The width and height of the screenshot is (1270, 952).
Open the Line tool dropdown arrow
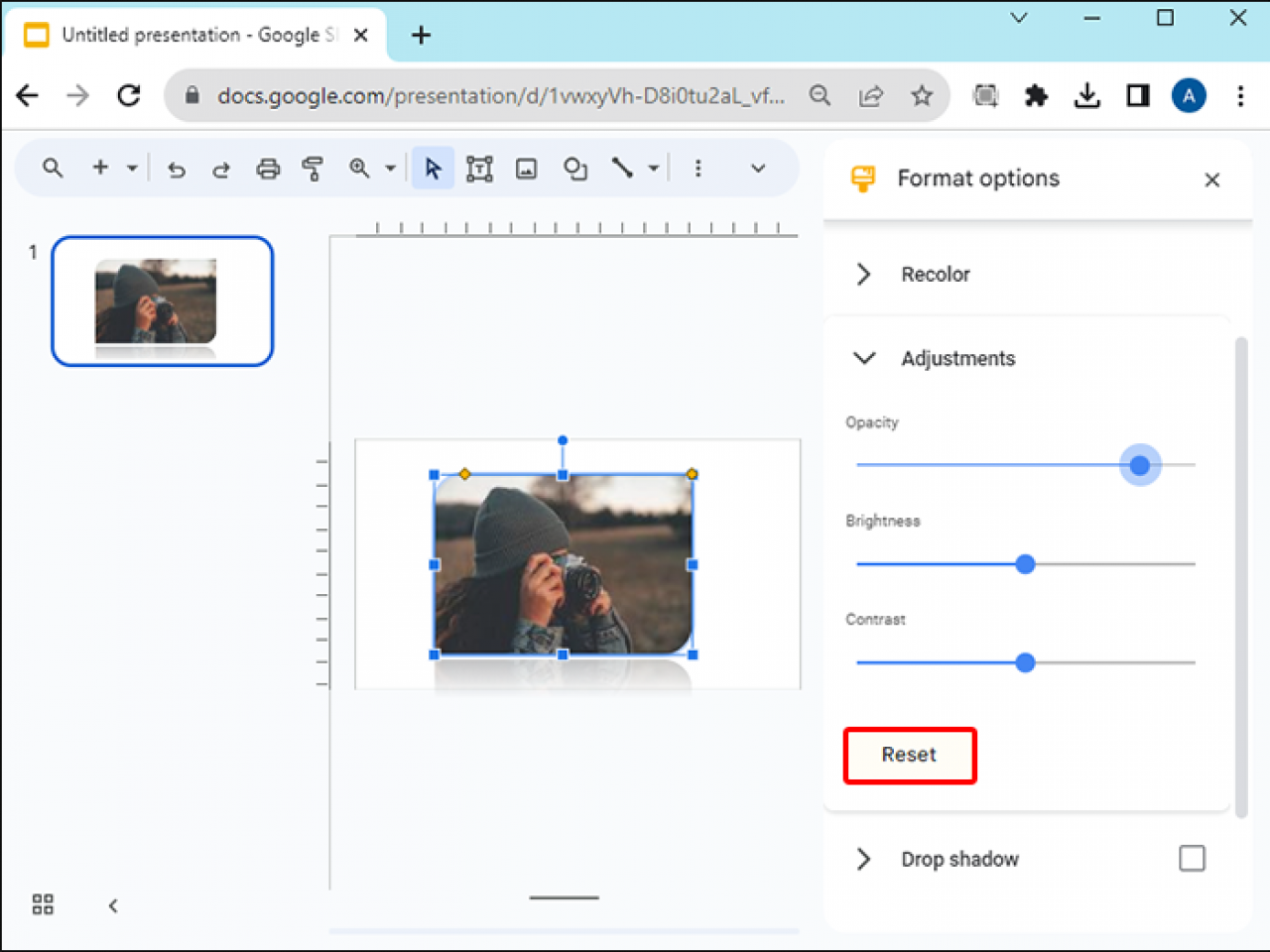654,168
